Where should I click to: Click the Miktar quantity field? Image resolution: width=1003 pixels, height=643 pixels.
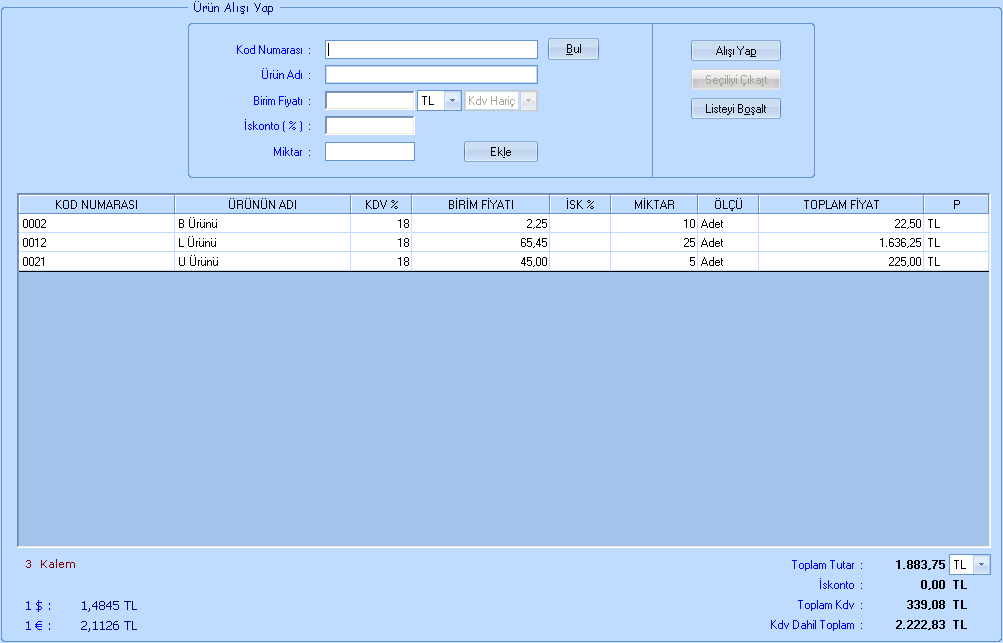pos(369,152)
